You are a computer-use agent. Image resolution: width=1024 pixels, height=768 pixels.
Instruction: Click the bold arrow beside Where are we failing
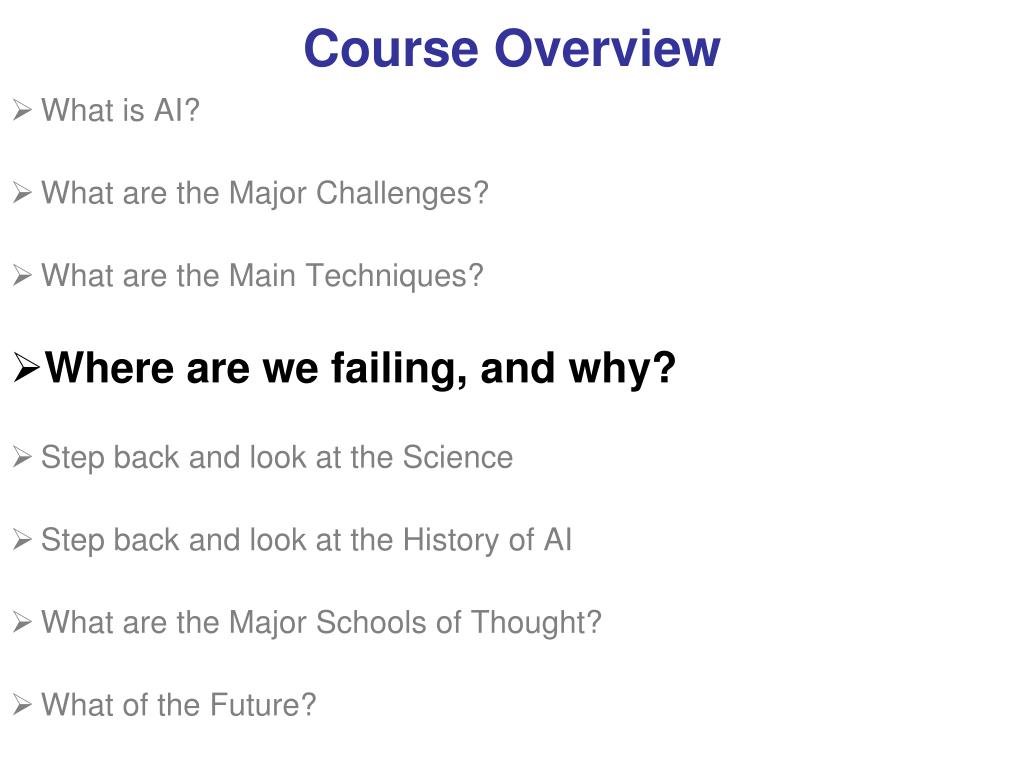click(27, 368)
